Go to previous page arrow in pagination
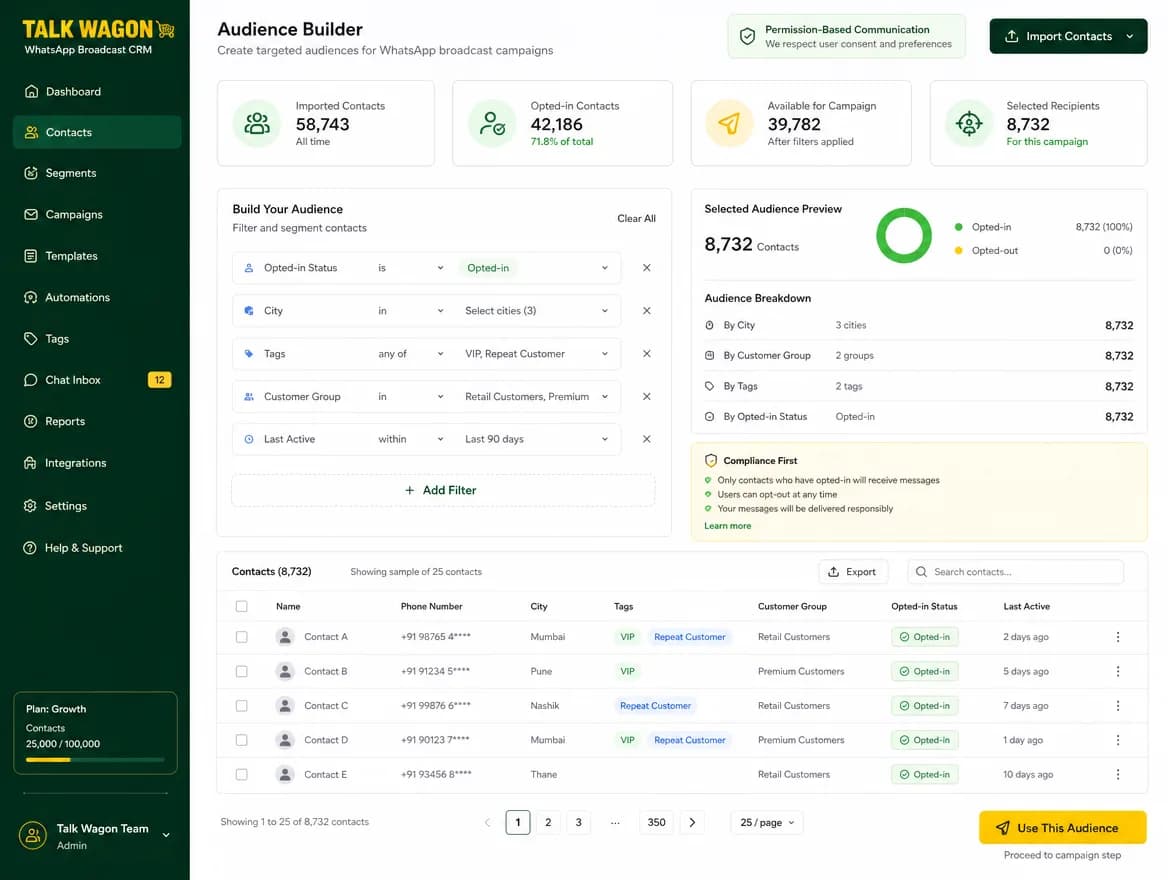Screen dimensions: 1168x880 [x=487, y=823]
